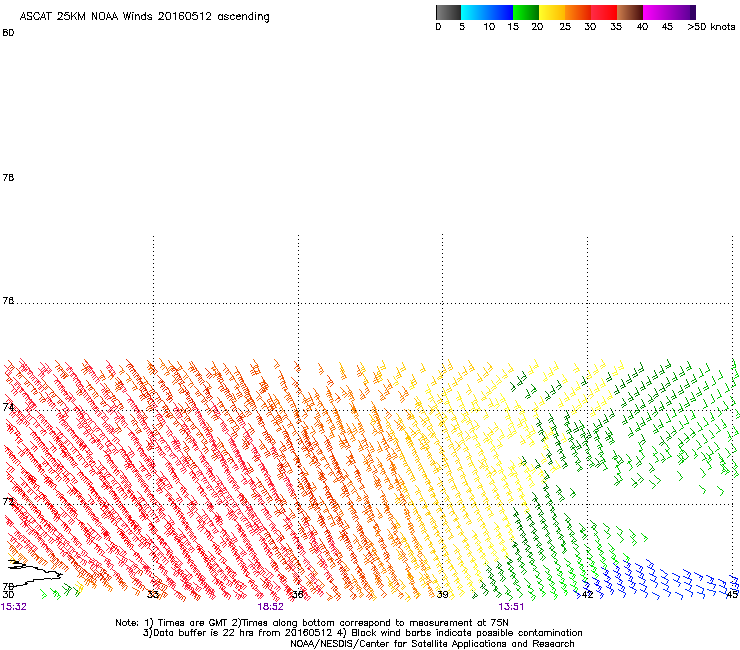Click the orange 25-30 knots color band
This screenshot has width=740, height=650.
[578, 12]
